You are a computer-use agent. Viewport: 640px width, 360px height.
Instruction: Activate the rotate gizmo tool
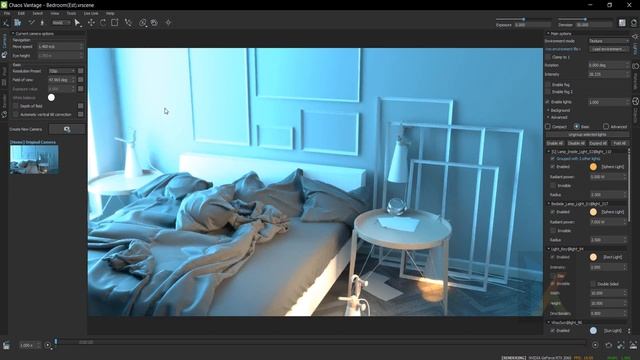103,23
